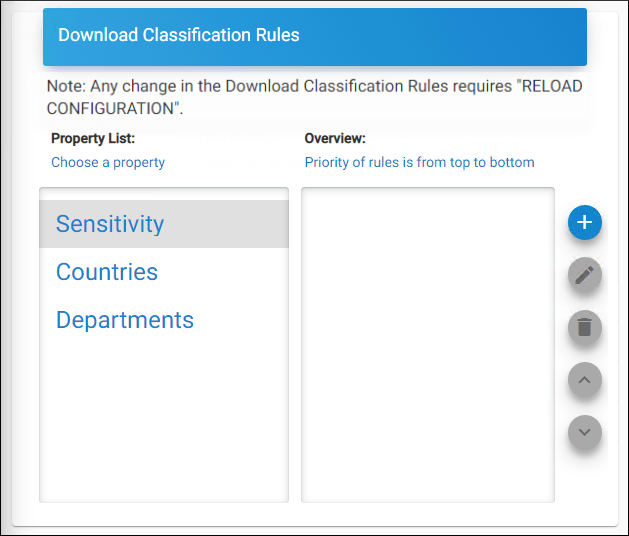Click the quoted 'RELOAD CONFIGURATION' text in the note
Viewport: 629px width, 536px height.
pos(115,108)
